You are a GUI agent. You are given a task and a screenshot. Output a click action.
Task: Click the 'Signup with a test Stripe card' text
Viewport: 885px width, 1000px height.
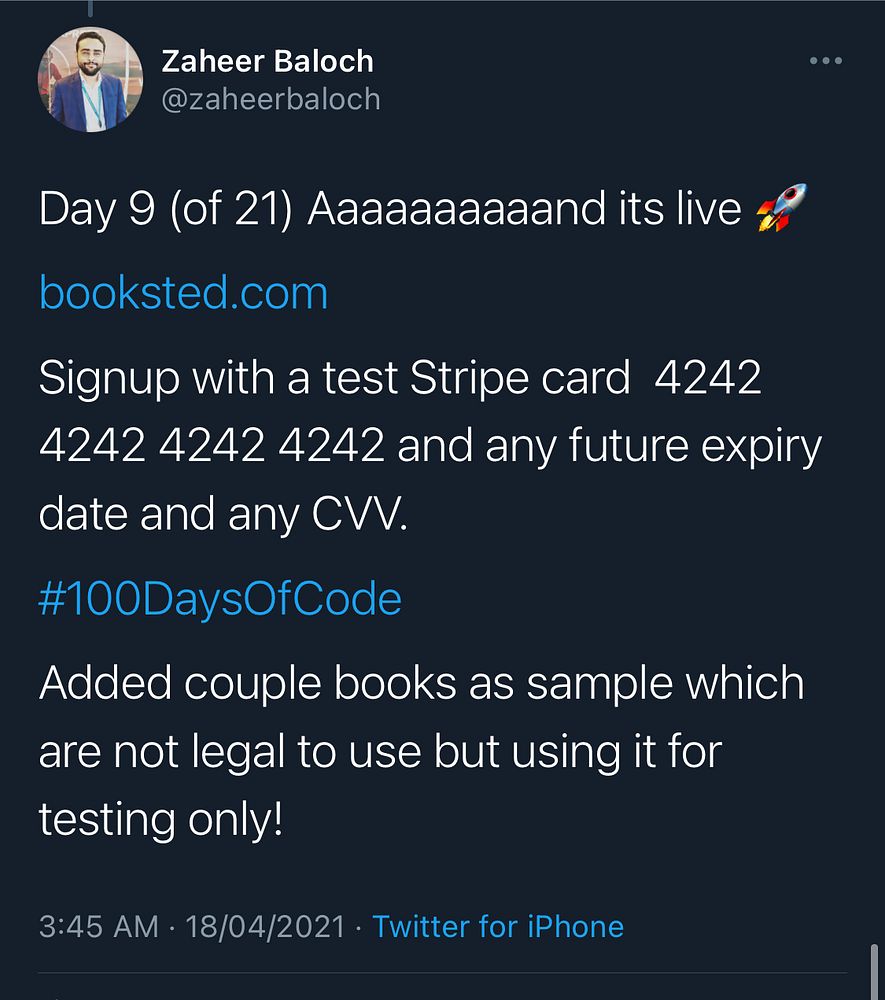[335, 378]
